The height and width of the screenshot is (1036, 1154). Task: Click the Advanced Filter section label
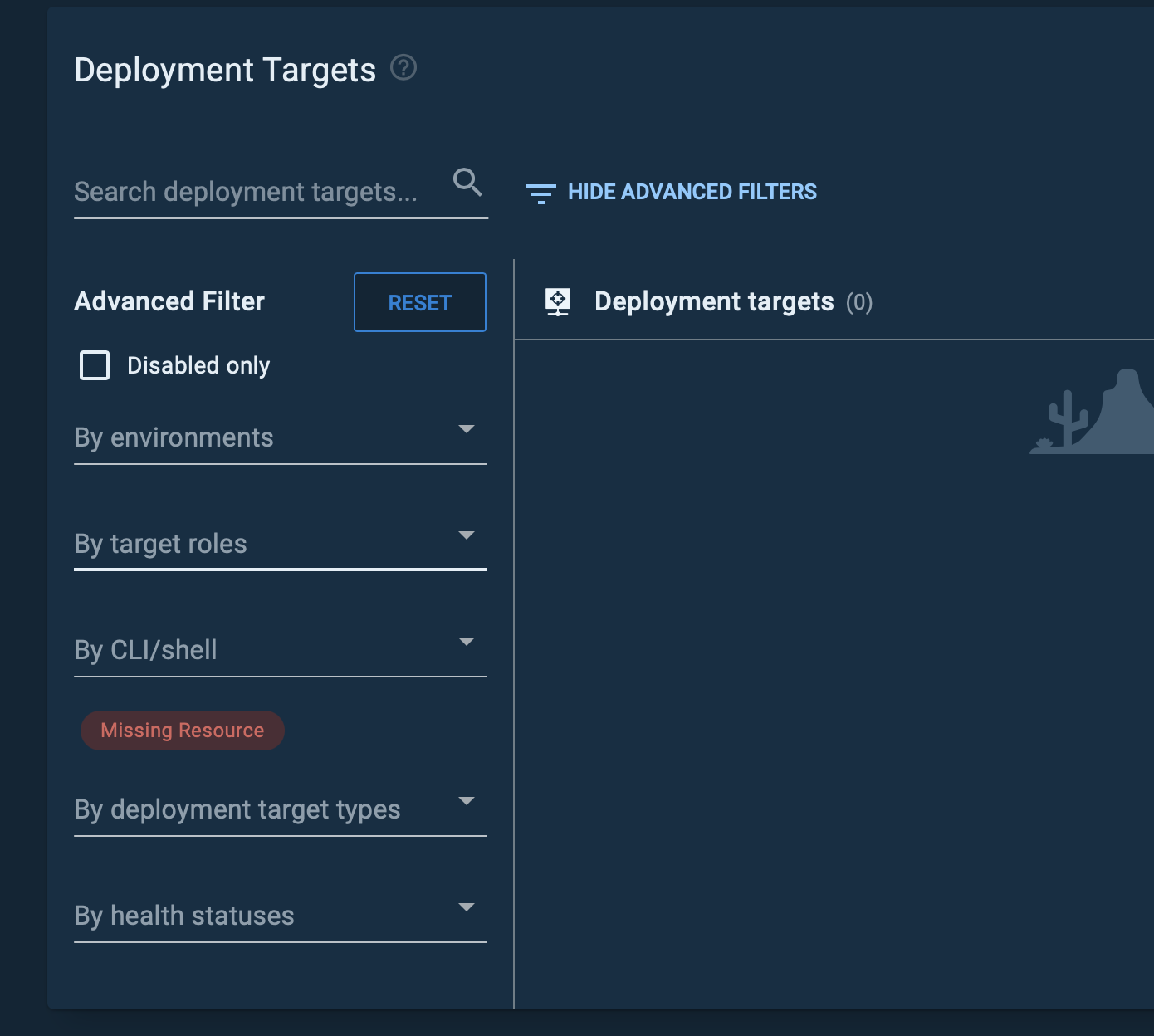(169, 301)
